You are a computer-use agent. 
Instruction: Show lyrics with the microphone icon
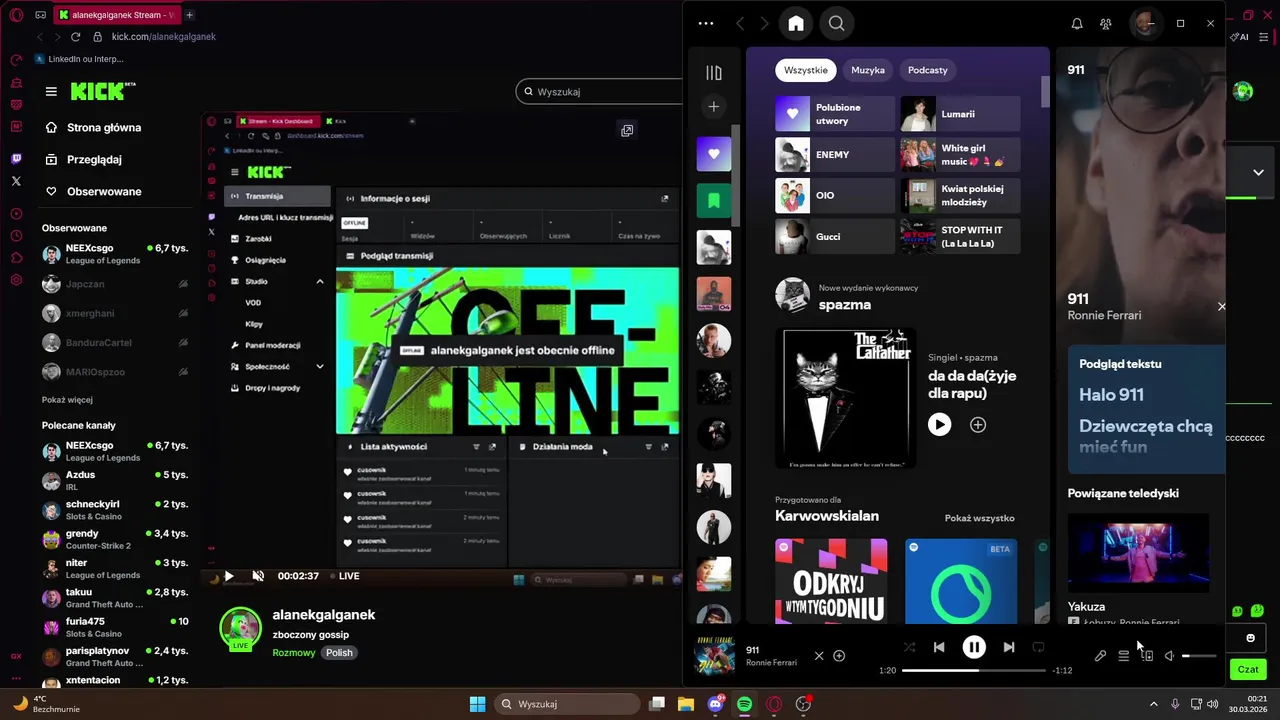point(1100,656)
